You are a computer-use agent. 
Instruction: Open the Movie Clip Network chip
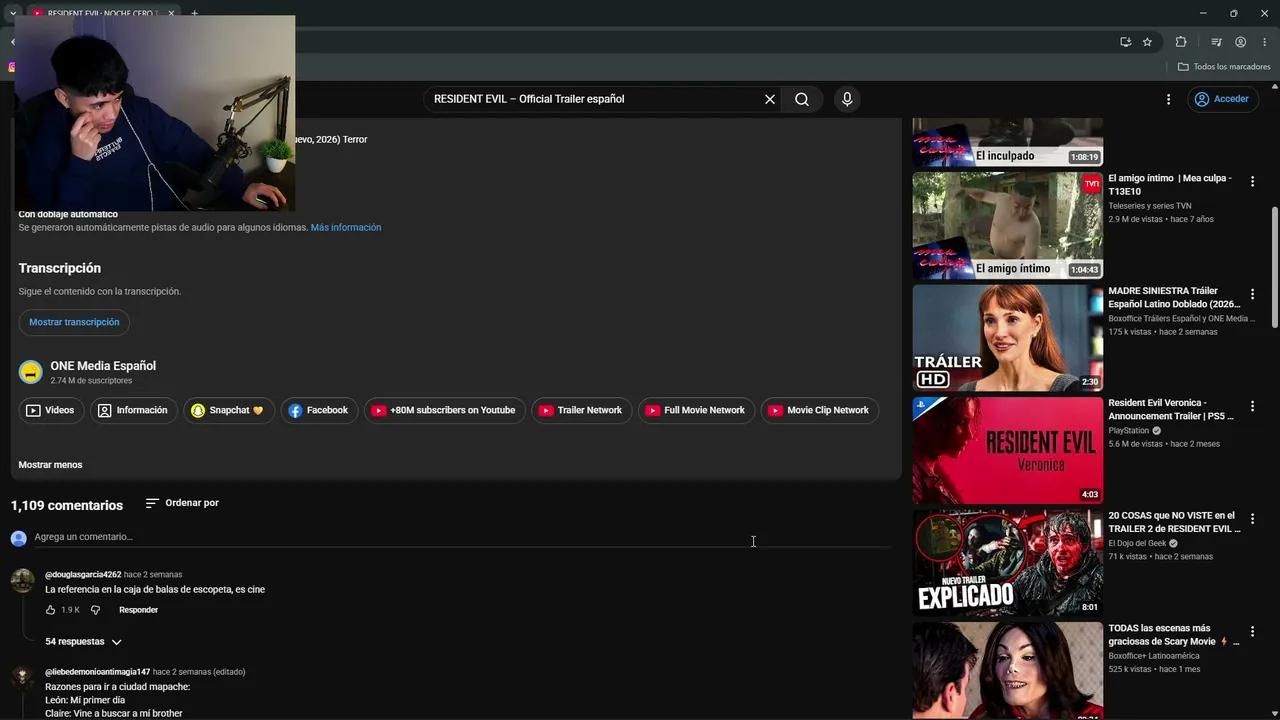[820, 410]
